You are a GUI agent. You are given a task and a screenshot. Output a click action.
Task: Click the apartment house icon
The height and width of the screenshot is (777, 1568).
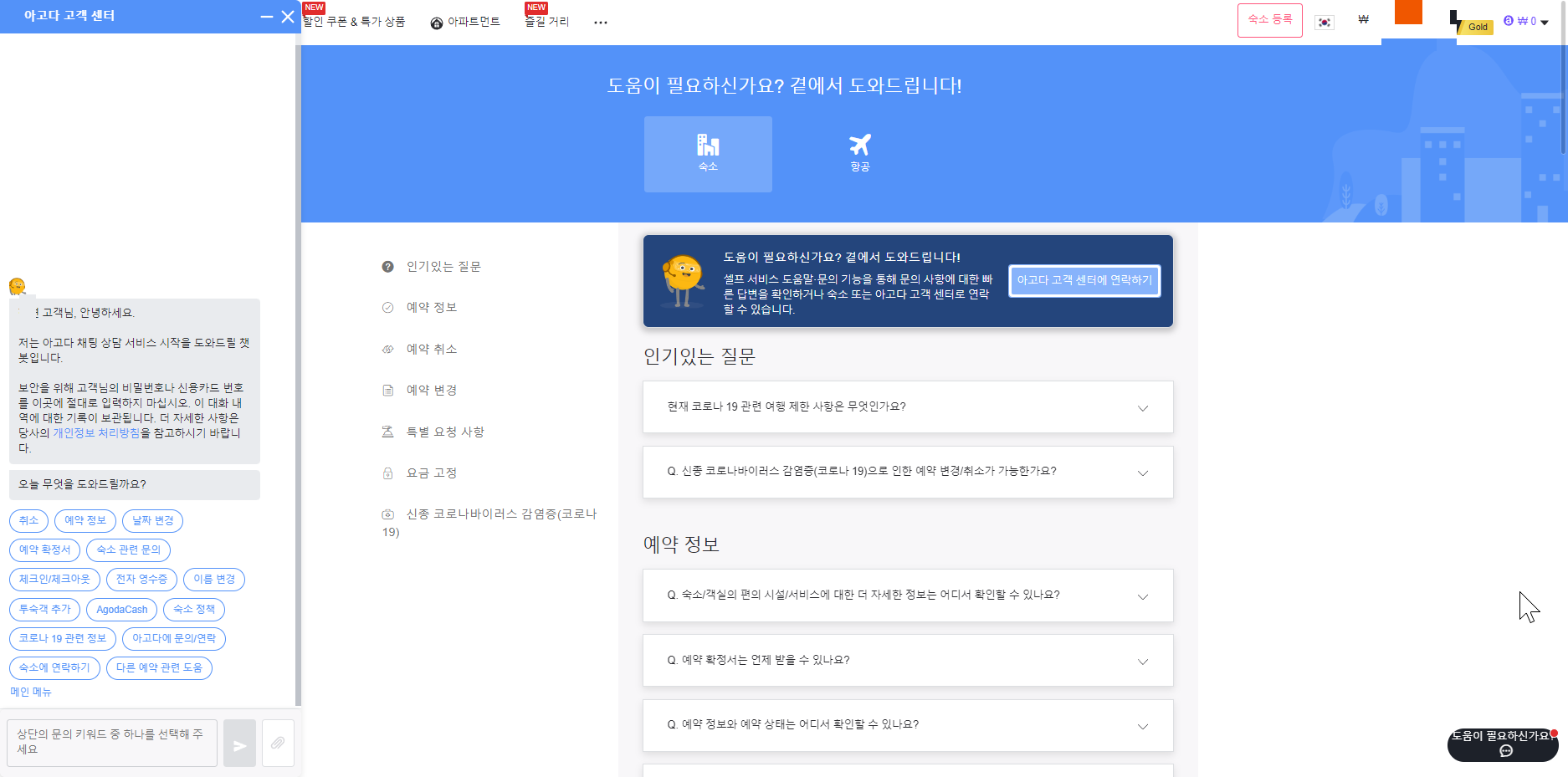[437, 23]
